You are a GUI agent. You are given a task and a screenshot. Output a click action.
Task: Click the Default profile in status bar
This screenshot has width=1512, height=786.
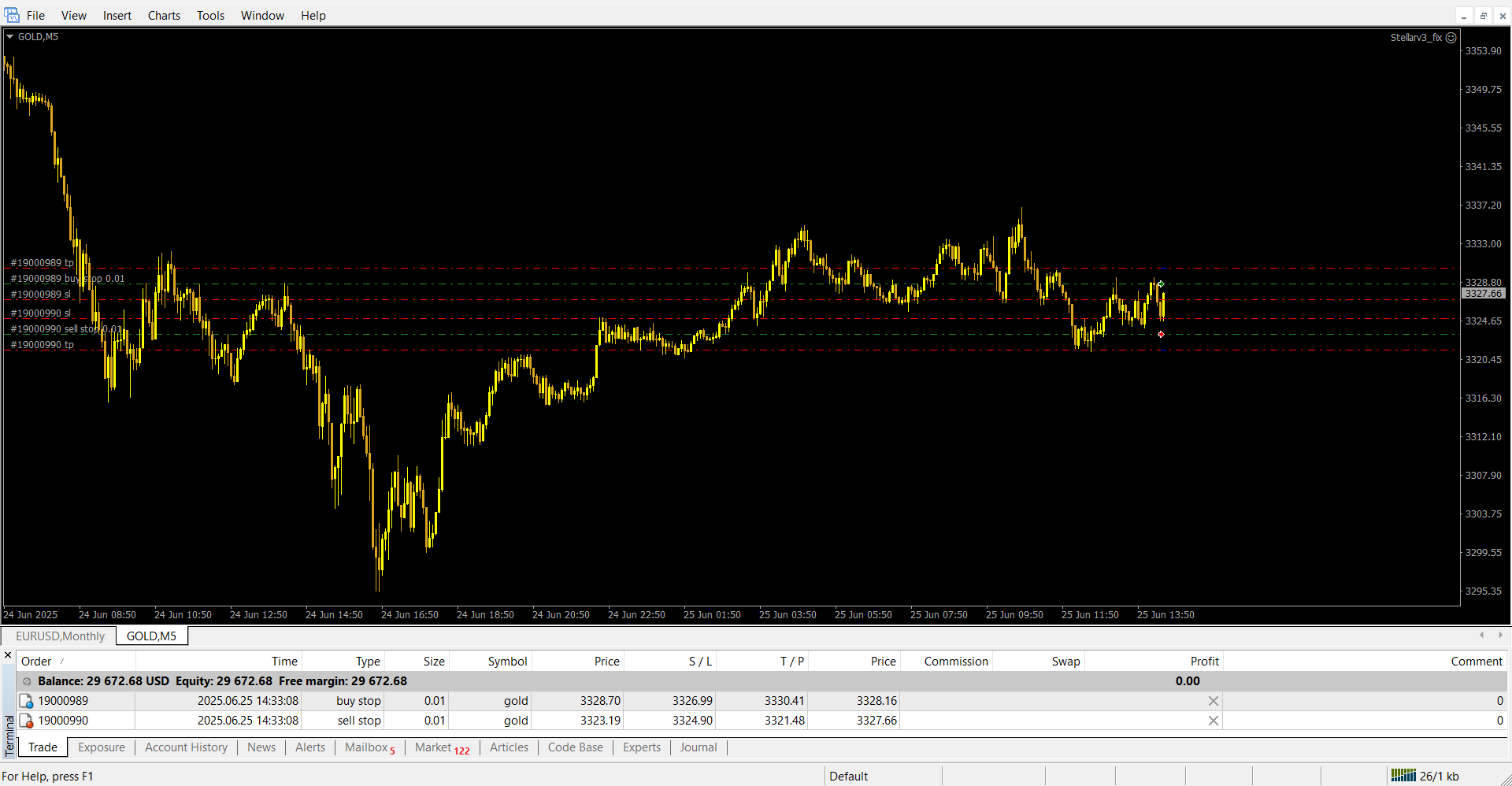click(848, 777)
